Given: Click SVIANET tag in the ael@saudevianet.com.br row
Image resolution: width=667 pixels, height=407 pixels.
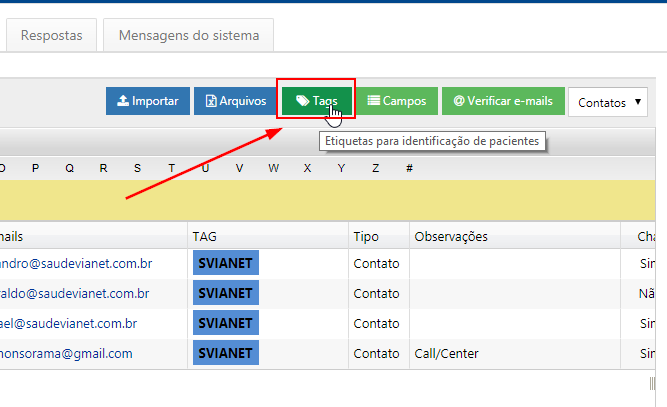Looking at the screenshot, I should (x=226, y=323).
